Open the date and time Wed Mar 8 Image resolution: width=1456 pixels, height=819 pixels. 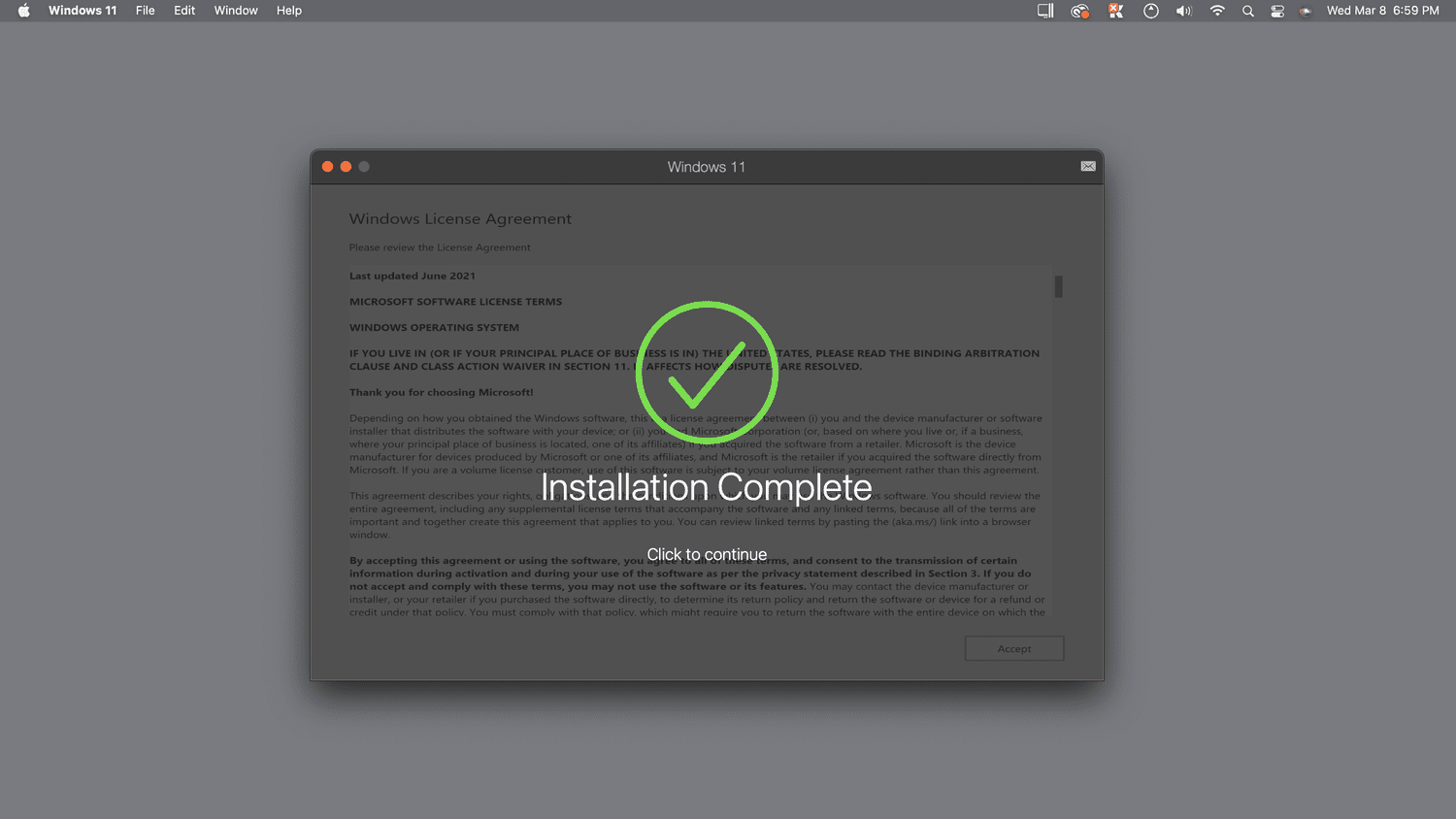click(1383, 11)
